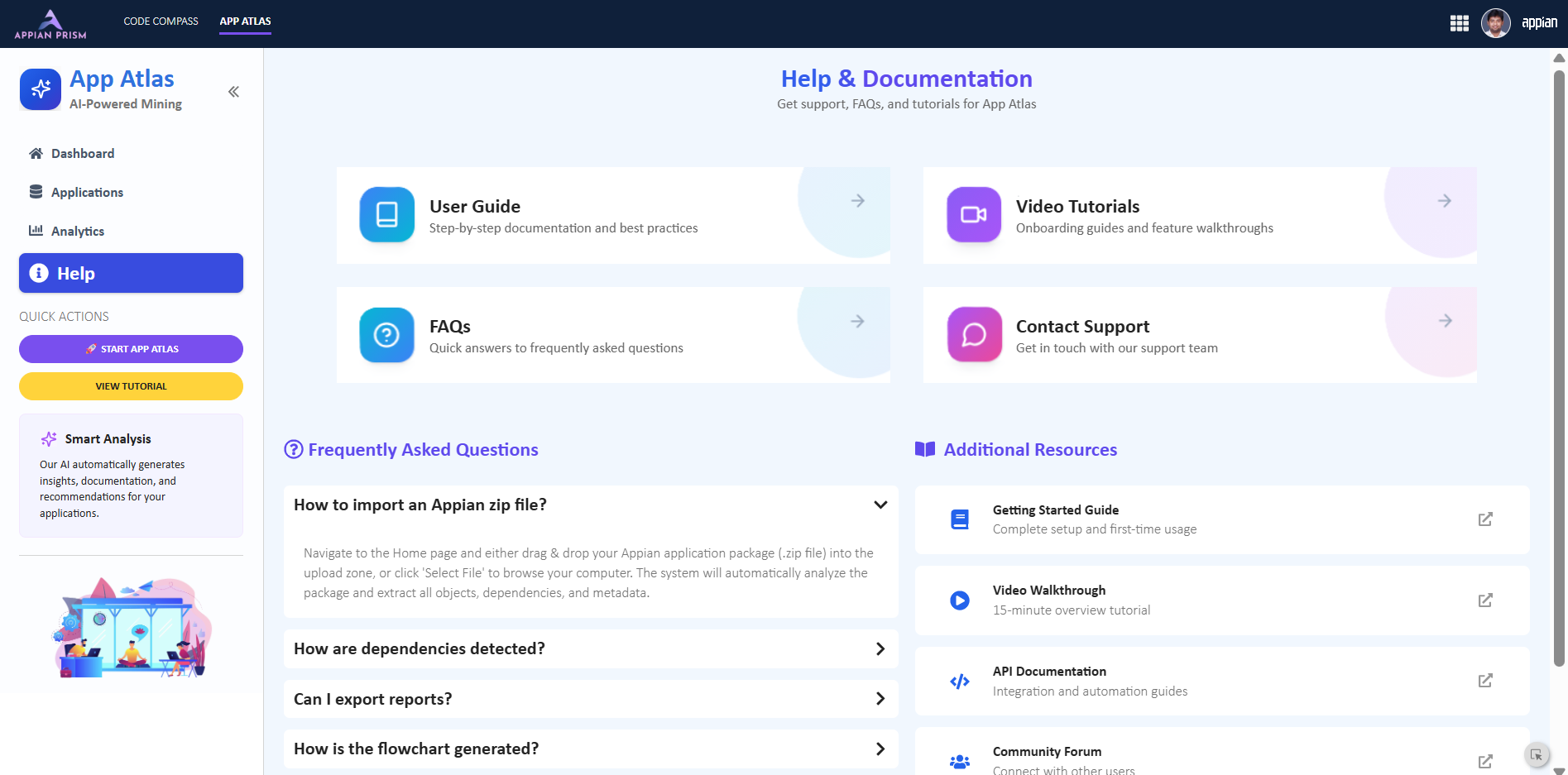Open external link icon for Video Walkthrough
Viewport: 1568px width, 775px height.
(x=1484, y=600)
